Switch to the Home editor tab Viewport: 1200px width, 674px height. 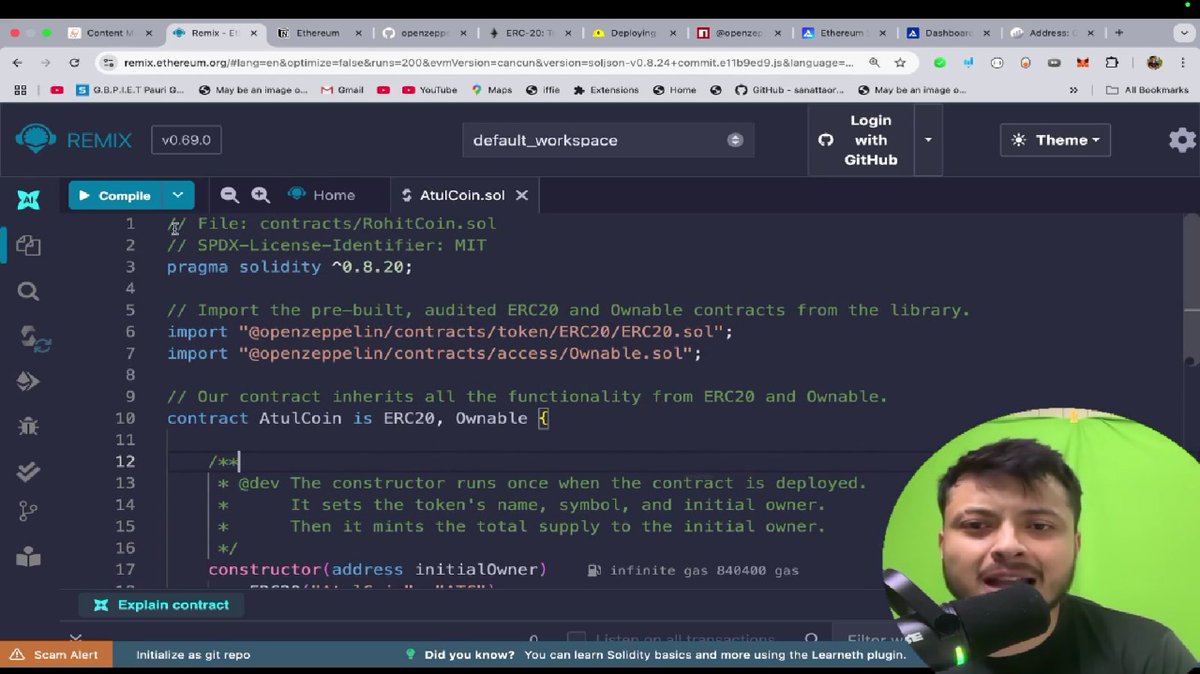(x=322, y=195)
